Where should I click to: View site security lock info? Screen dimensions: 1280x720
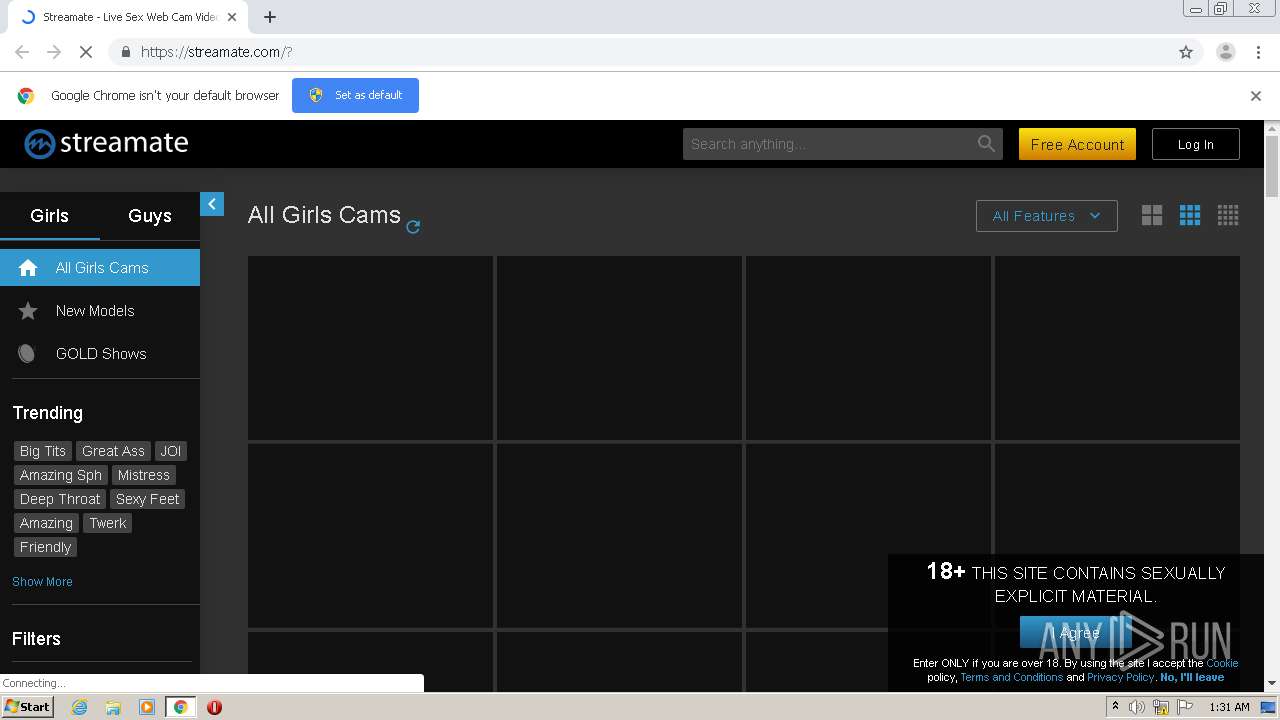(x=125, y=52)
